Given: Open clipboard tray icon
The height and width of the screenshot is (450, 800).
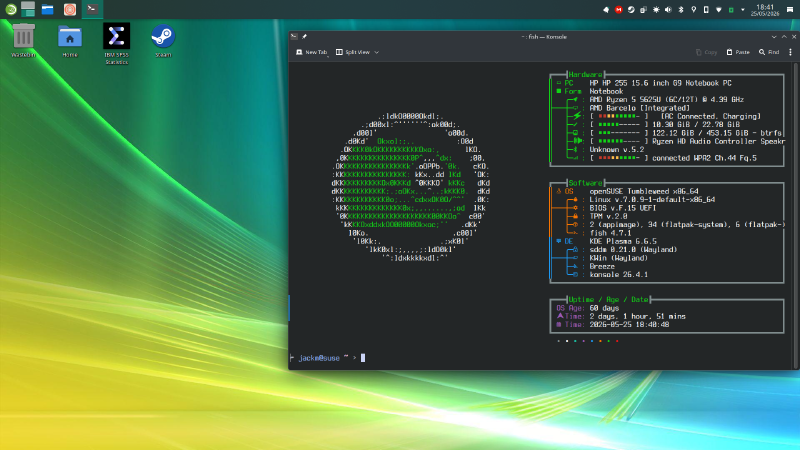Looking at the screenshot, I should tap(643, 10).
